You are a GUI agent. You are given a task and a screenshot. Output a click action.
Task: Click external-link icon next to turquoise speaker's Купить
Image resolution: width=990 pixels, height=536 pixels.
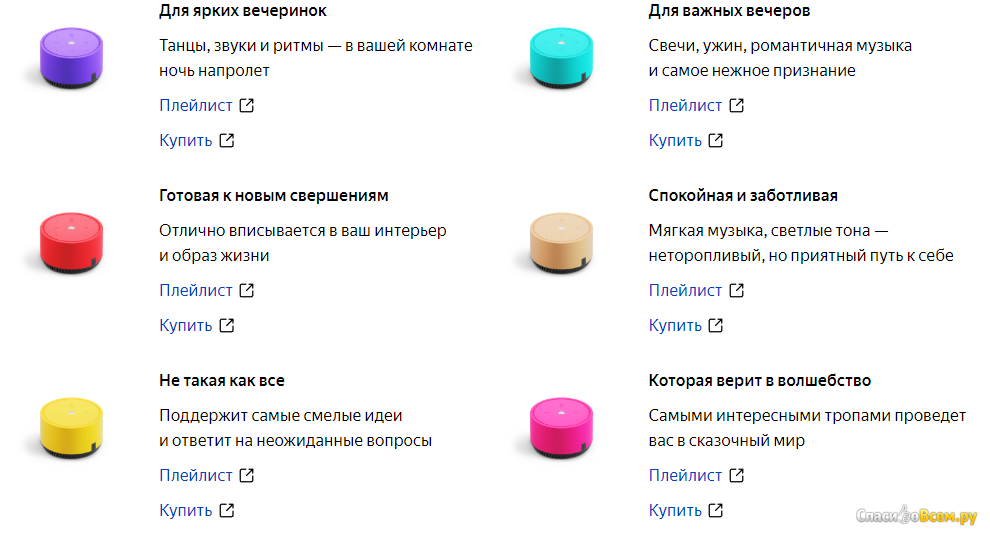point(716,140)
